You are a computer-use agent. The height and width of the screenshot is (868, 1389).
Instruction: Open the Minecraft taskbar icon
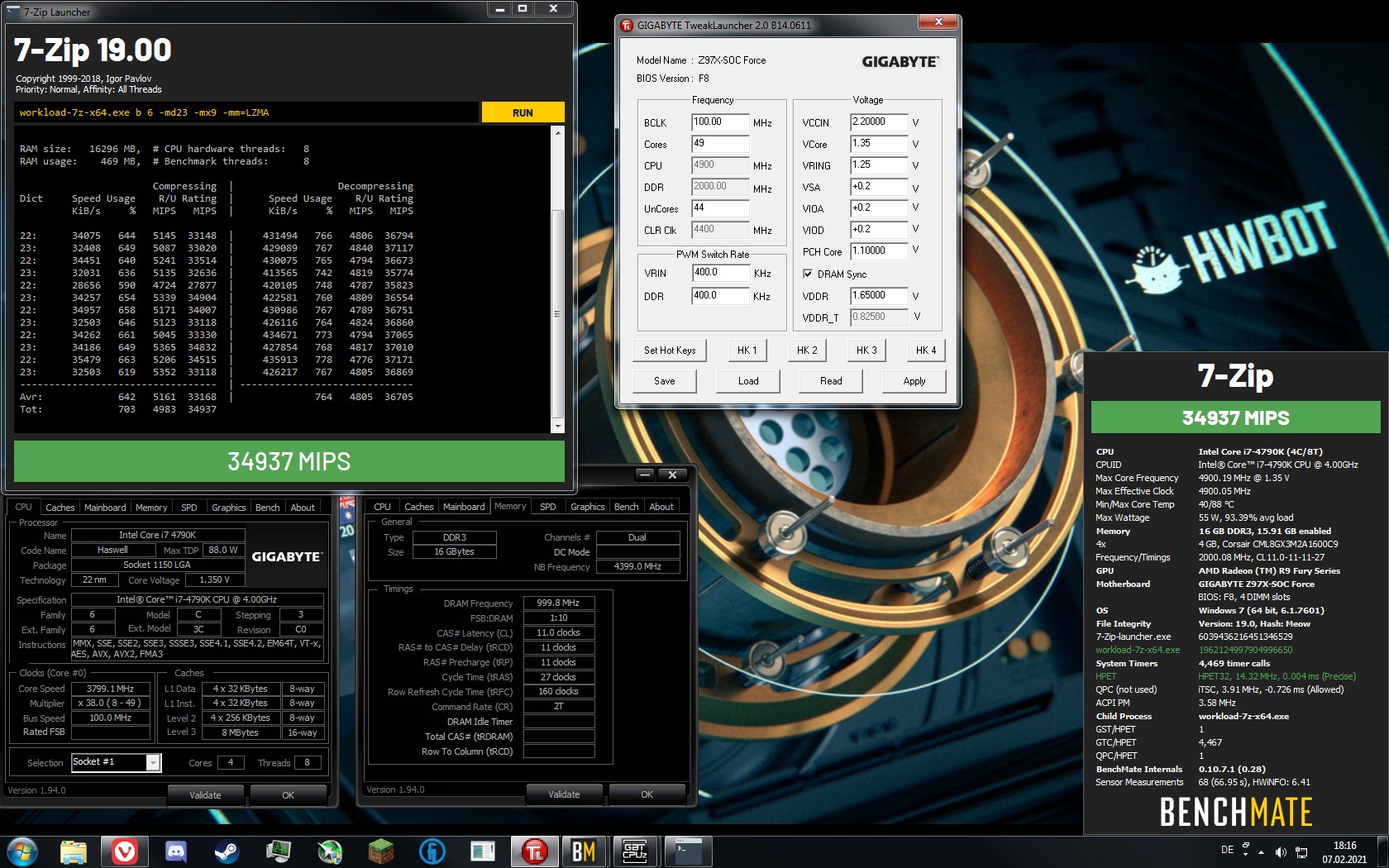point(381,851)
